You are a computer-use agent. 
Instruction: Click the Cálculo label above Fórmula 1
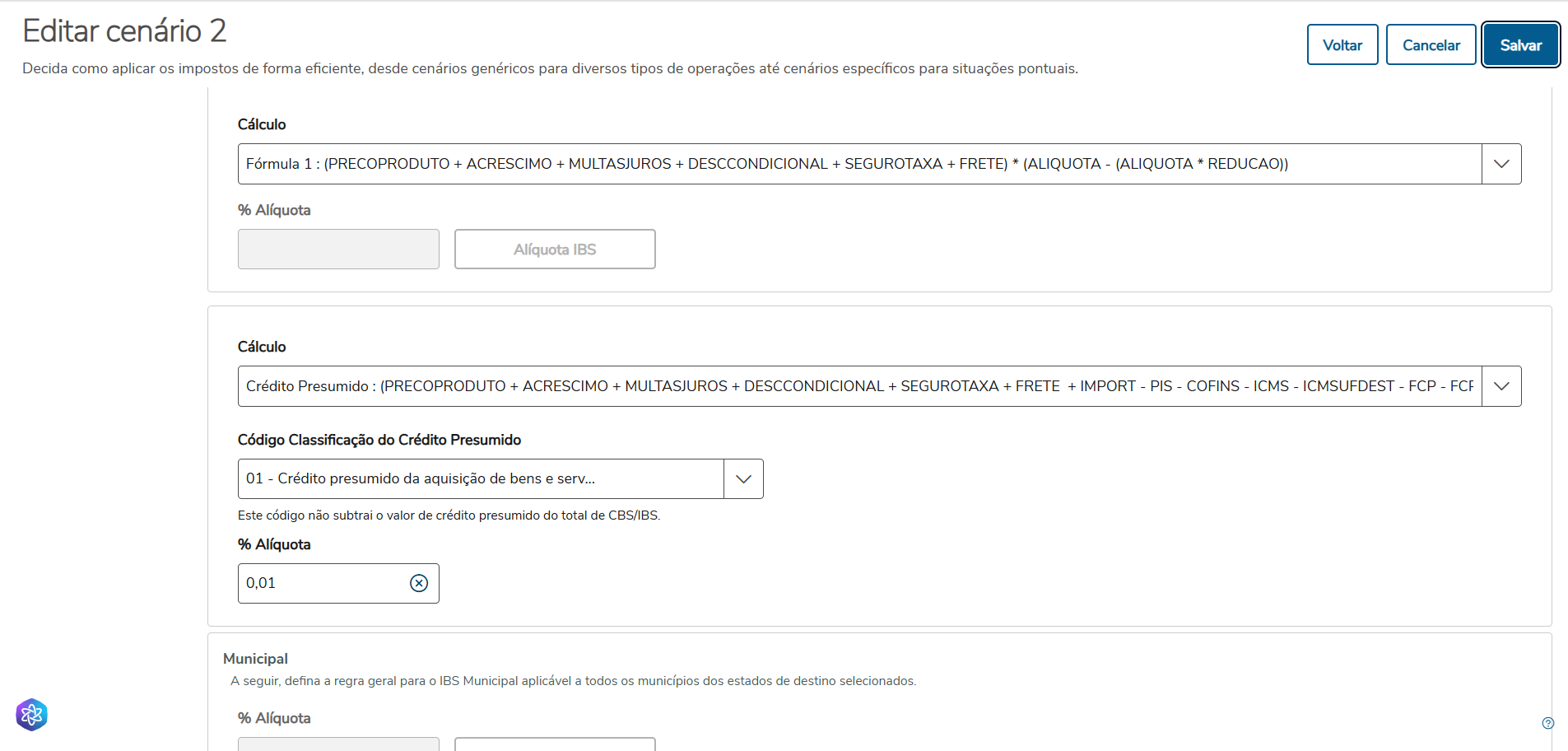click(x=262, y=124)
